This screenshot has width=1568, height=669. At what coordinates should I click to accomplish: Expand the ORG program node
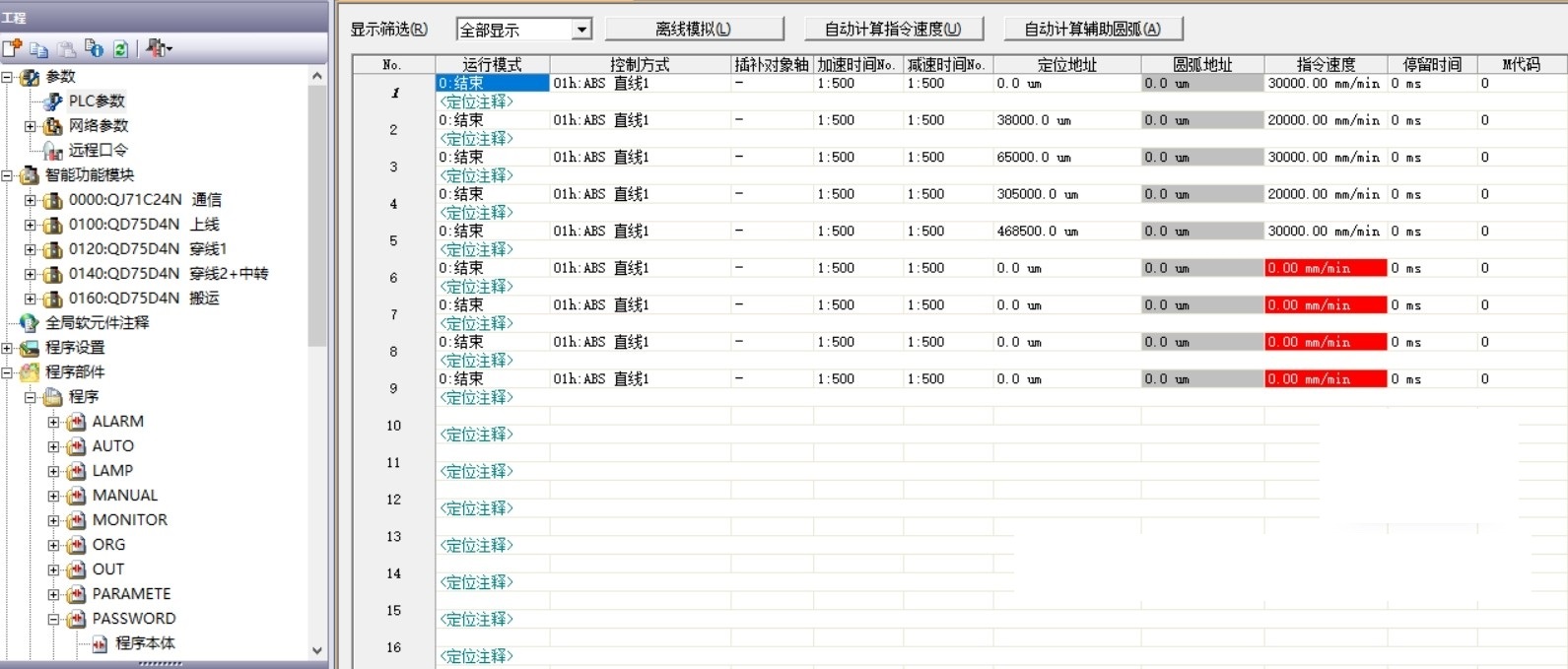[54, 545]
